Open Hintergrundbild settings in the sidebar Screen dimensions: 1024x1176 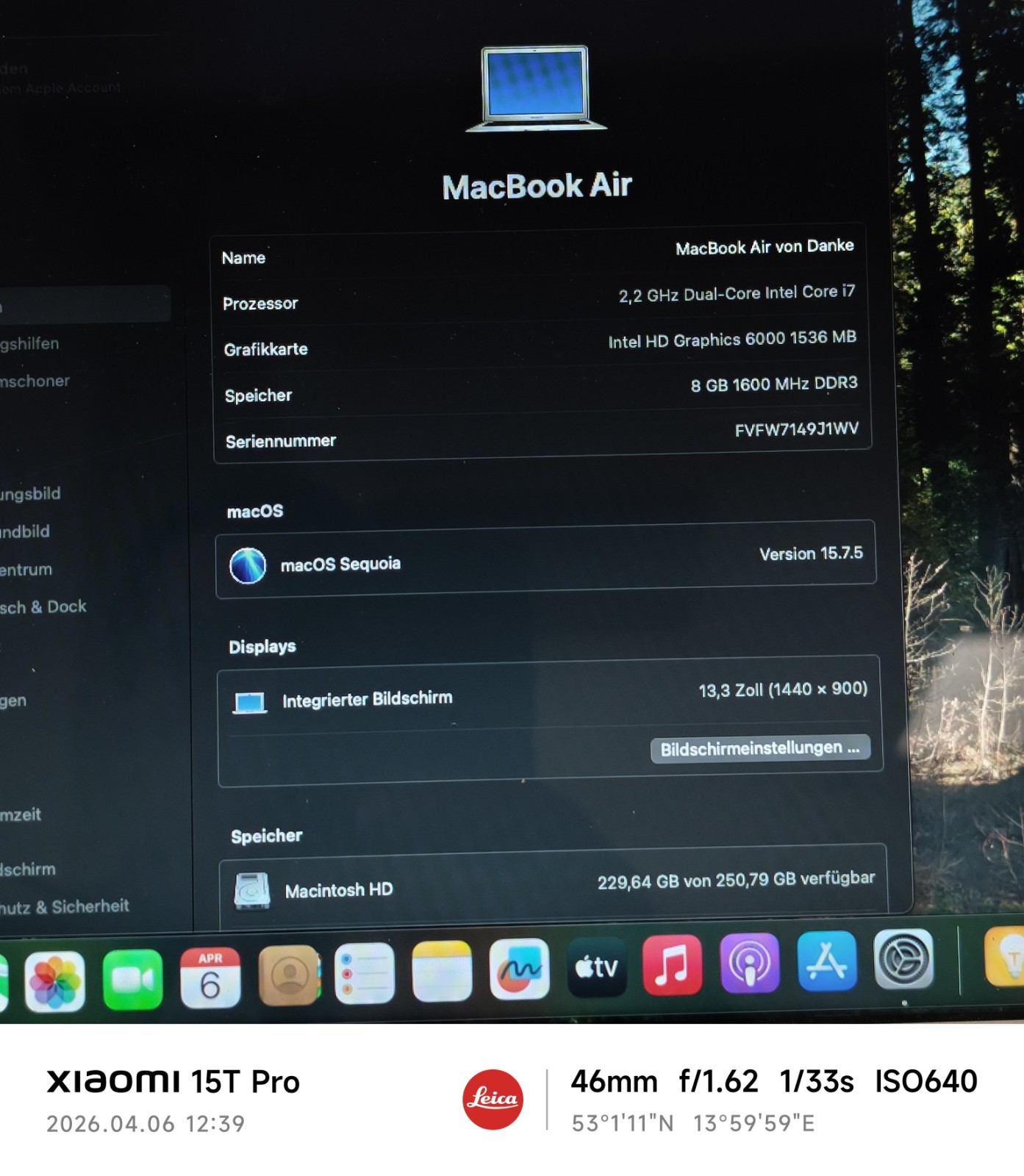25,531
